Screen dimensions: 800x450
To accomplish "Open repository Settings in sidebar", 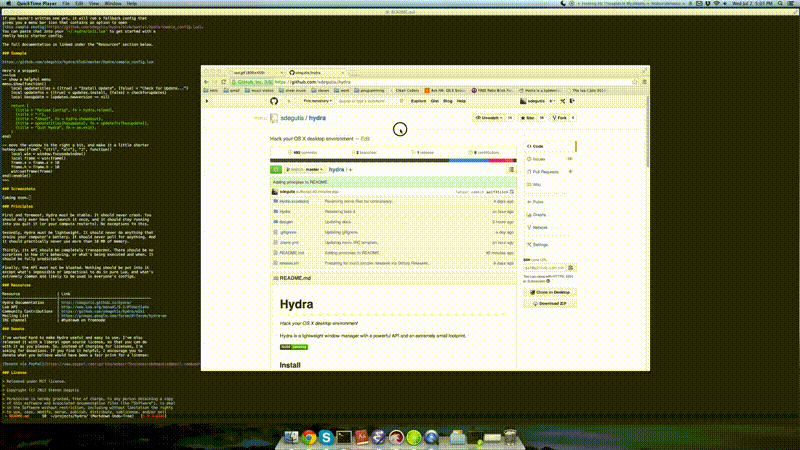I will tap(540, 245).
